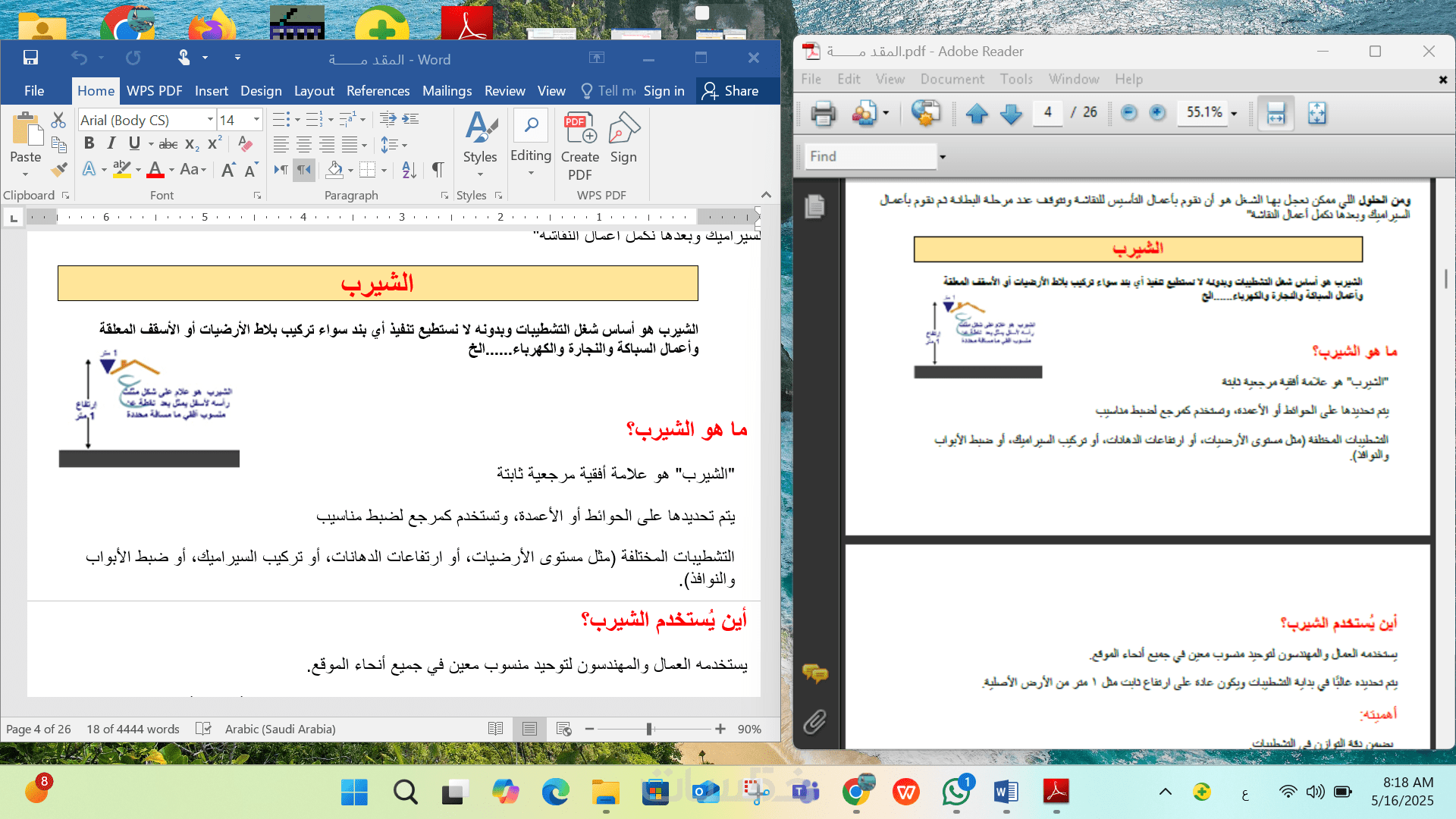Open the Document menu in Adobe Reader

click(952, 79)
